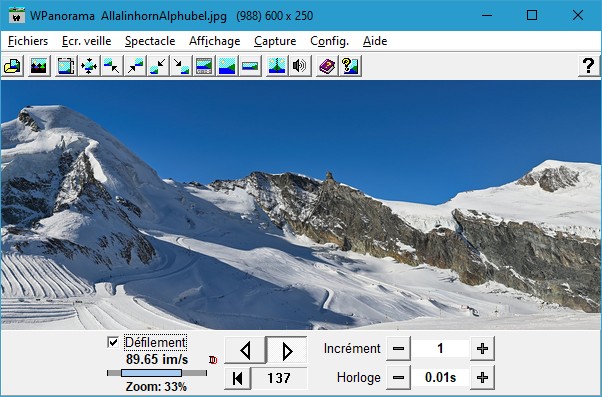Click the Incrément value field showing 1
602x397 pixels.
[x=440, y=349]
